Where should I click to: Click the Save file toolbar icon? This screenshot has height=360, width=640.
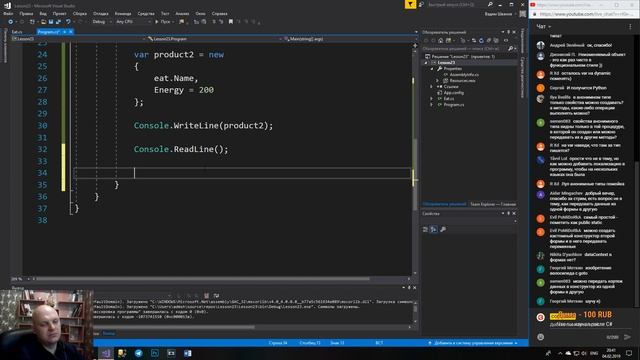pyautogui.click(x=51, y=22)
